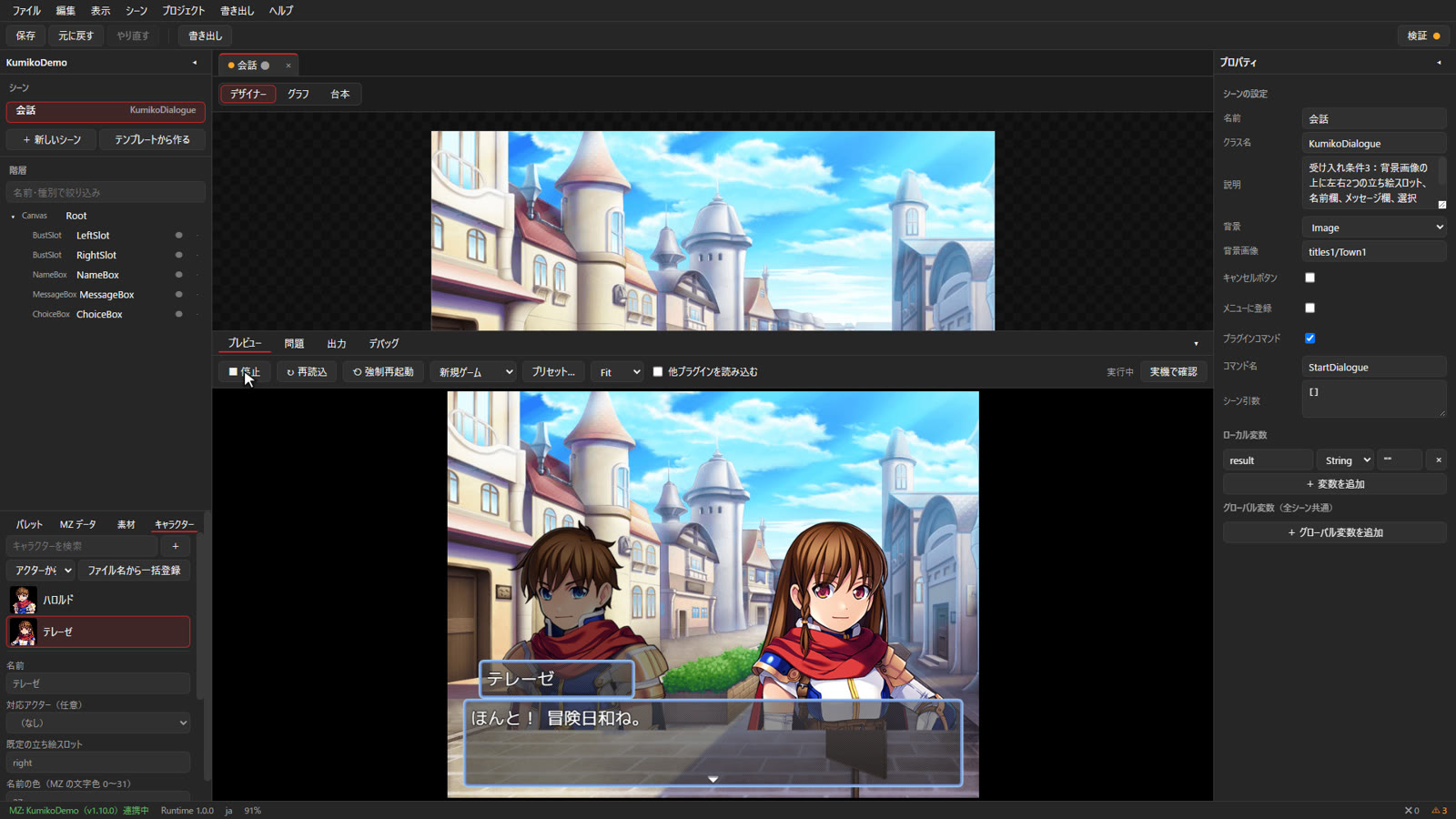Collapse the KumikoDemo left panel arrow

click(x=195, y=63)
